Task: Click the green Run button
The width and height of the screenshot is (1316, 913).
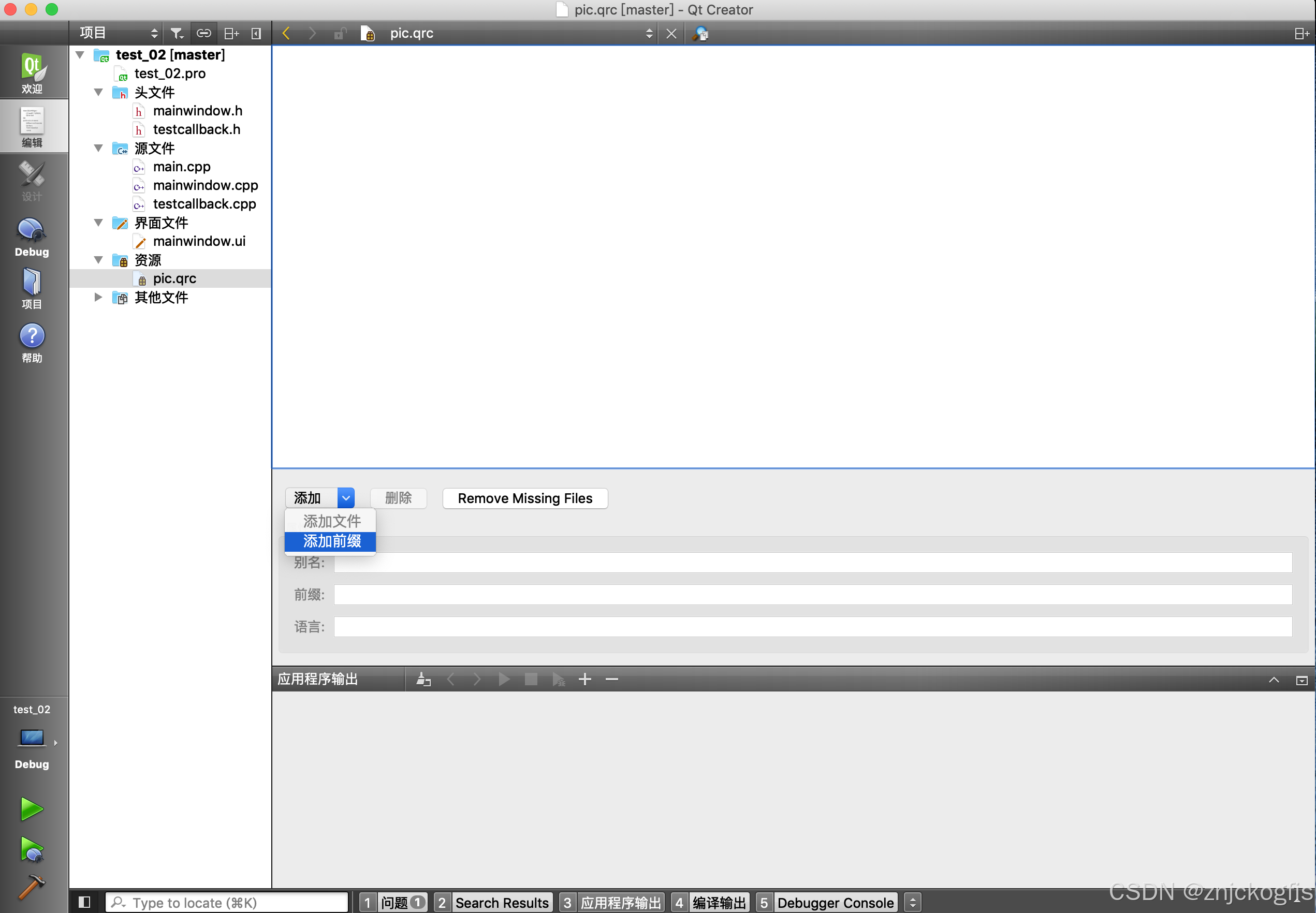Action: [32, 808]
